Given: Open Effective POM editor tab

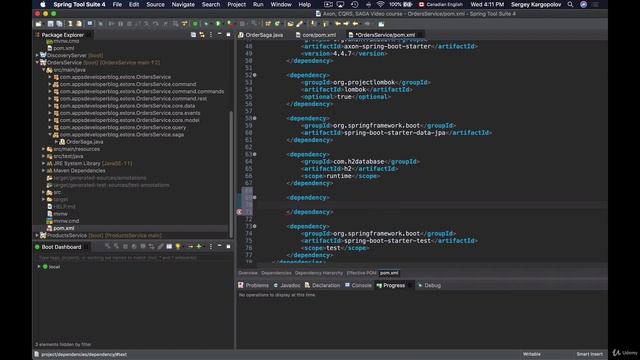Looking at the screenshot, I should [x=361, y=273].
